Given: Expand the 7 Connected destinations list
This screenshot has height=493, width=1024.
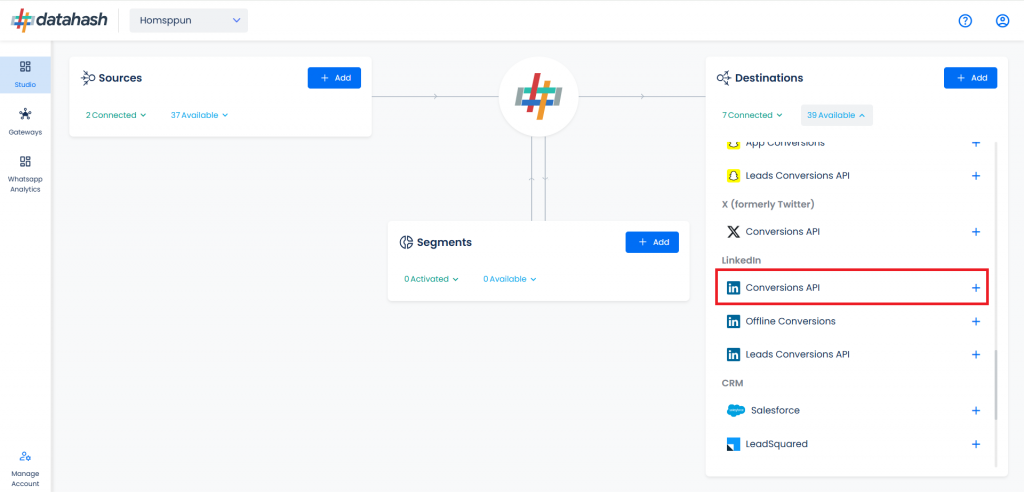Looking at the screenshot, I should (x=752, y=115).
